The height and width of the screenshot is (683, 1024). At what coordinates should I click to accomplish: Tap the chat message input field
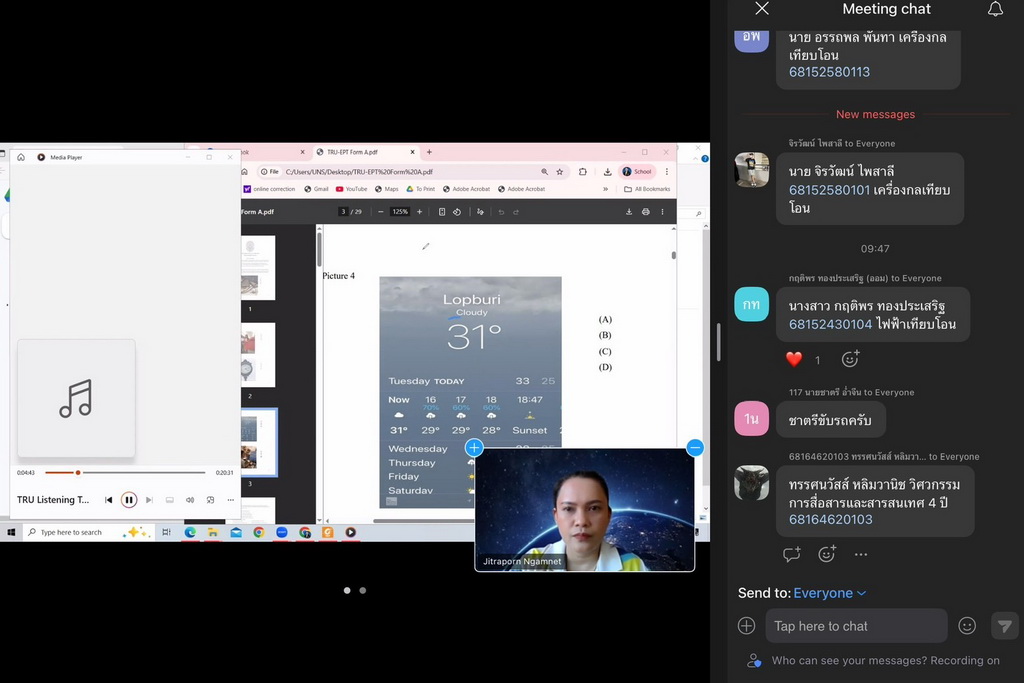(856, 626)
